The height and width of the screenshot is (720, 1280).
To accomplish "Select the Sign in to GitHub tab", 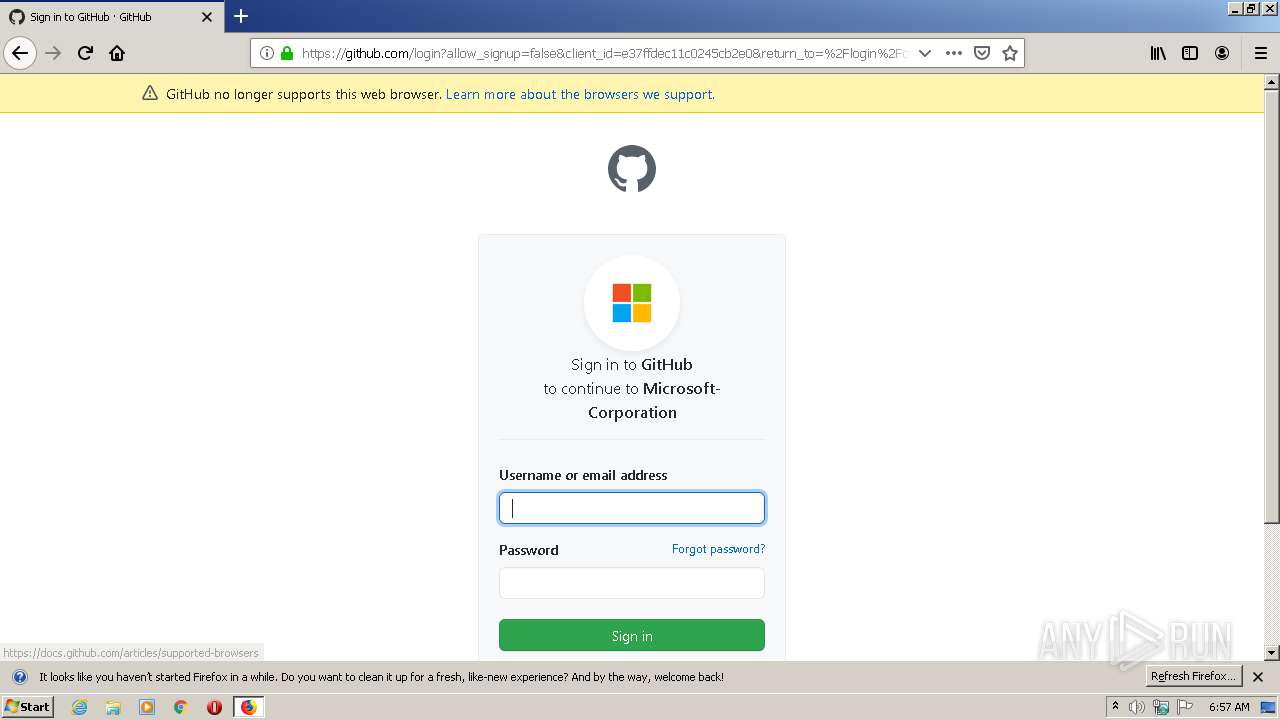I will pos(111,17).
